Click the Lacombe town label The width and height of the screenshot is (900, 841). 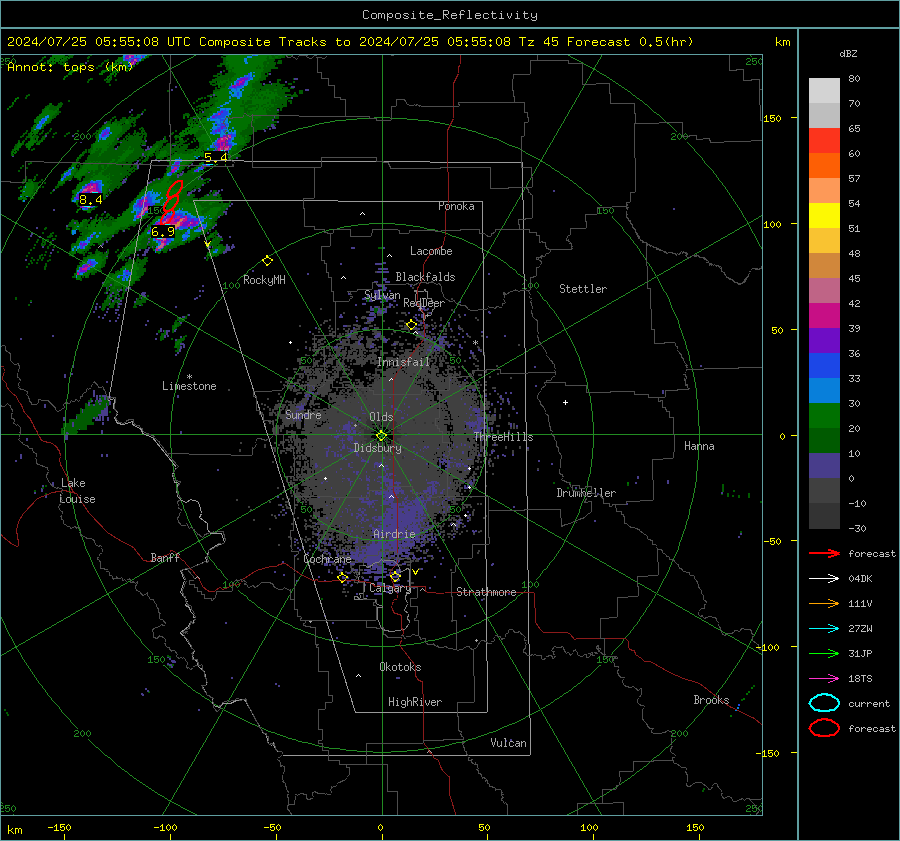tap(431, 251)
